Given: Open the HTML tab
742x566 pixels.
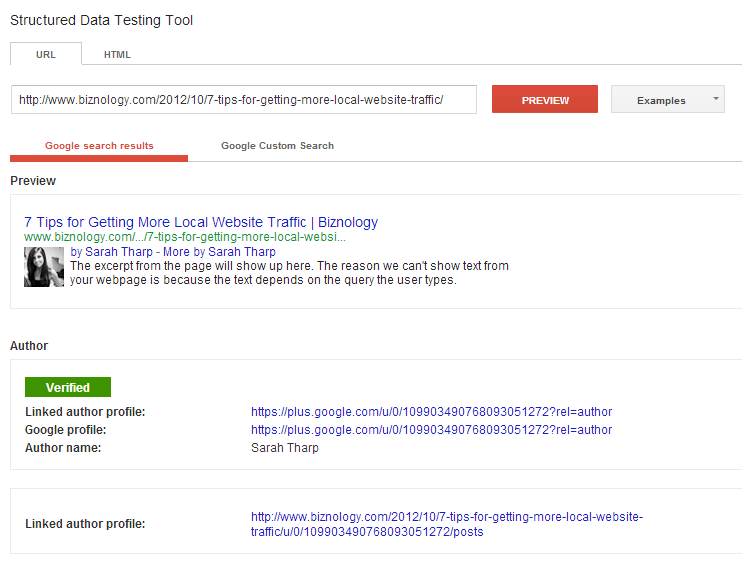Looking at the screenshot, I should (x=117, y=54).
